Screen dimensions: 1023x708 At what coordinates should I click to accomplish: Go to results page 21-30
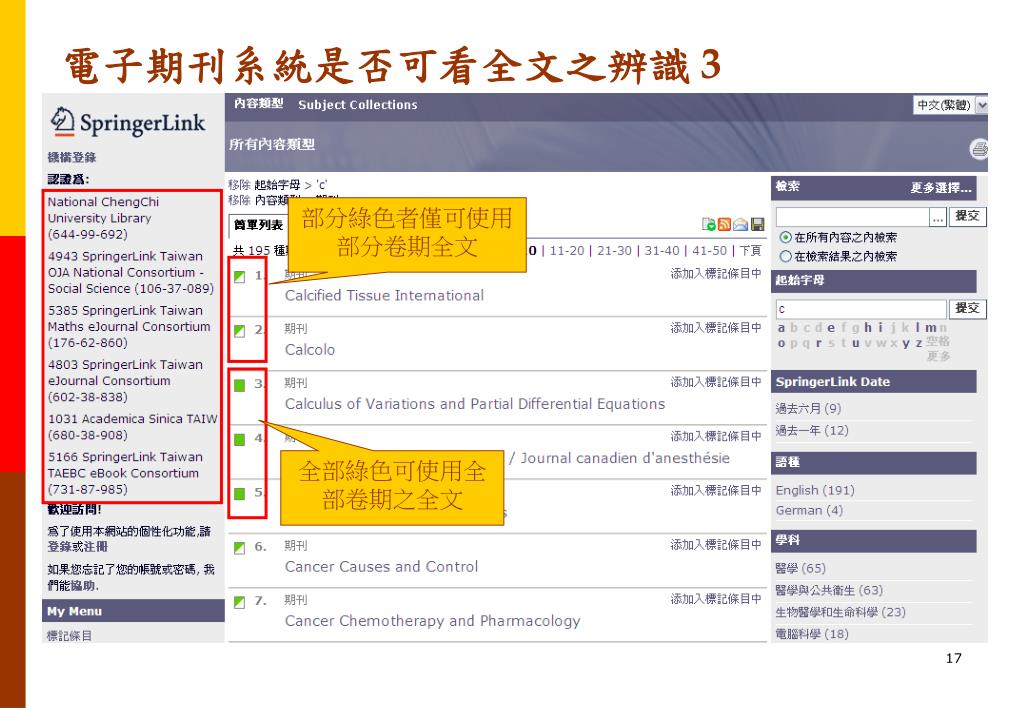point(615,251)
